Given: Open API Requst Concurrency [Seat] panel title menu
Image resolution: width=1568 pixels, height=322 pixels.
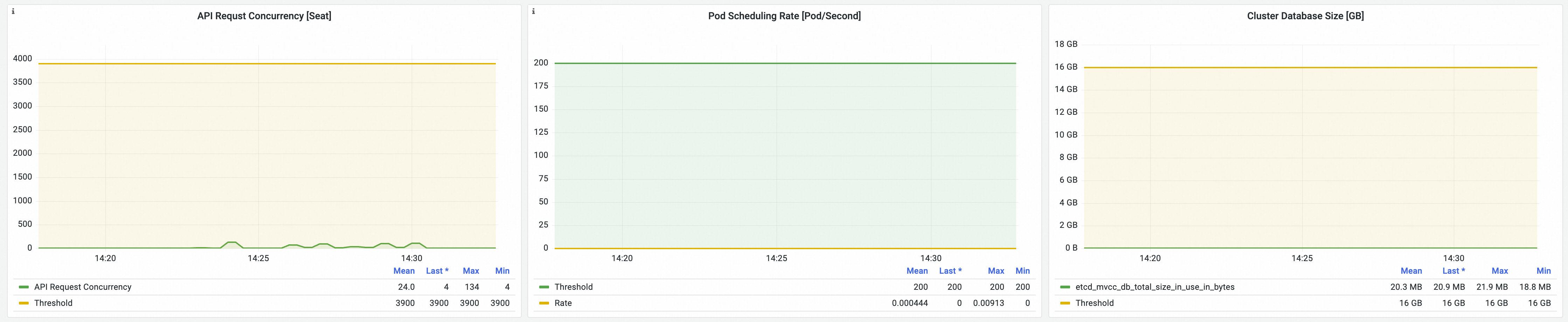Looking at the screenshot, I should coord(264,16).
